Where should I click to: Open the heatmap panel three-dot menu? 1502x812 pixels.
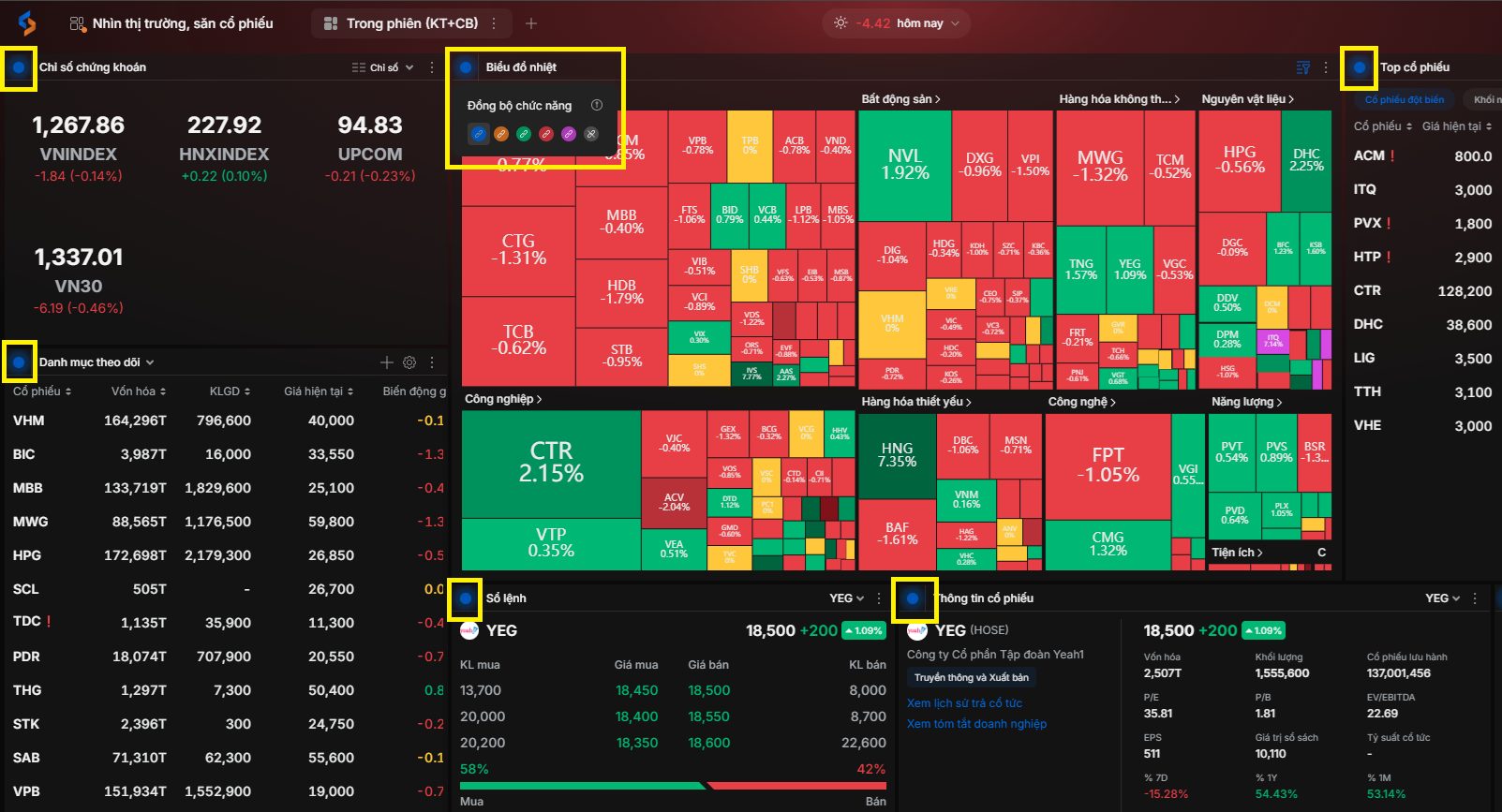[1326, 67]
